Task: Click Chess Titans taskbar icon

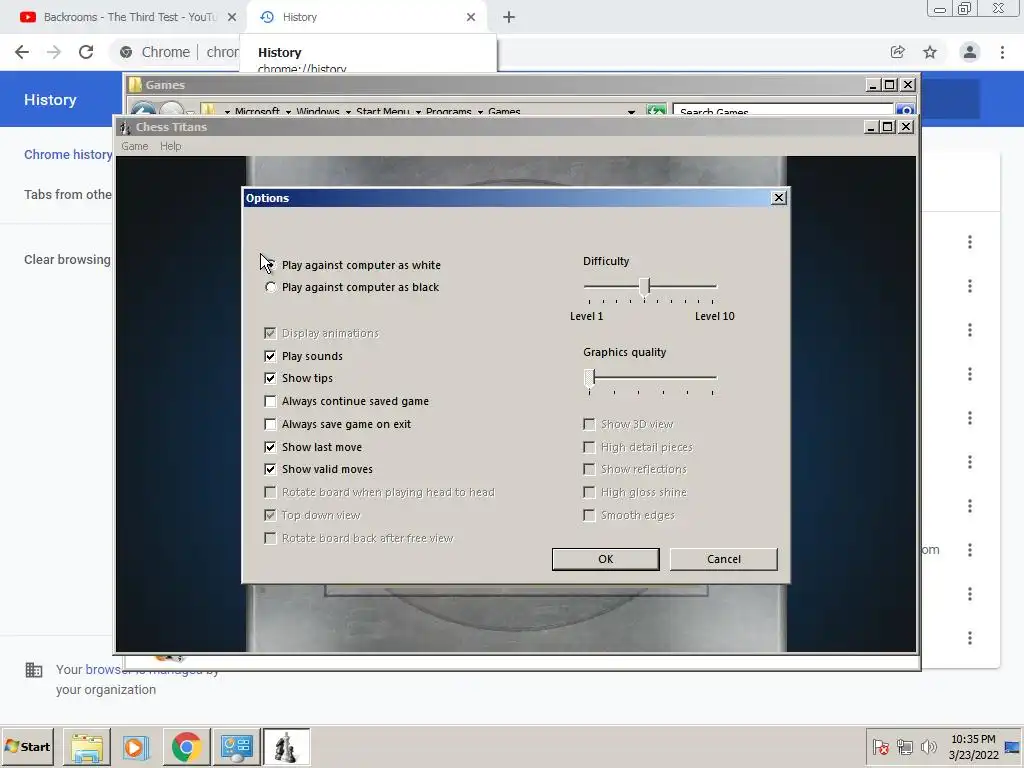Action: (x=286, y=747)
